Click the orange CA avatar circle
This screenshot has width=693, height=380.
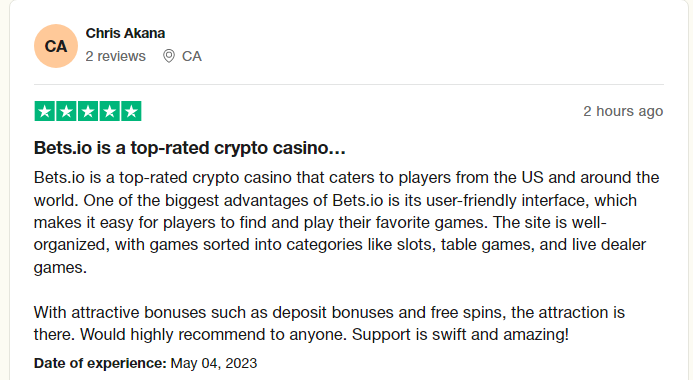(56, 46)
